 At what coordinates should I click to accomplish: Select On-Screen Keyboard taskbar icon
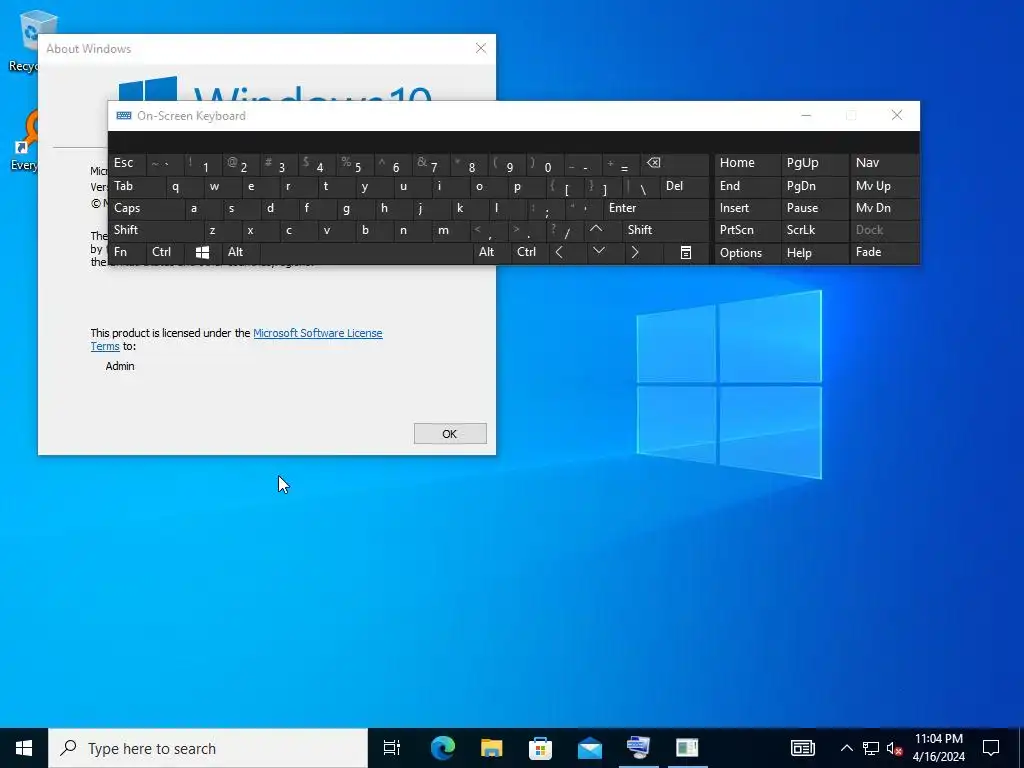638,748
